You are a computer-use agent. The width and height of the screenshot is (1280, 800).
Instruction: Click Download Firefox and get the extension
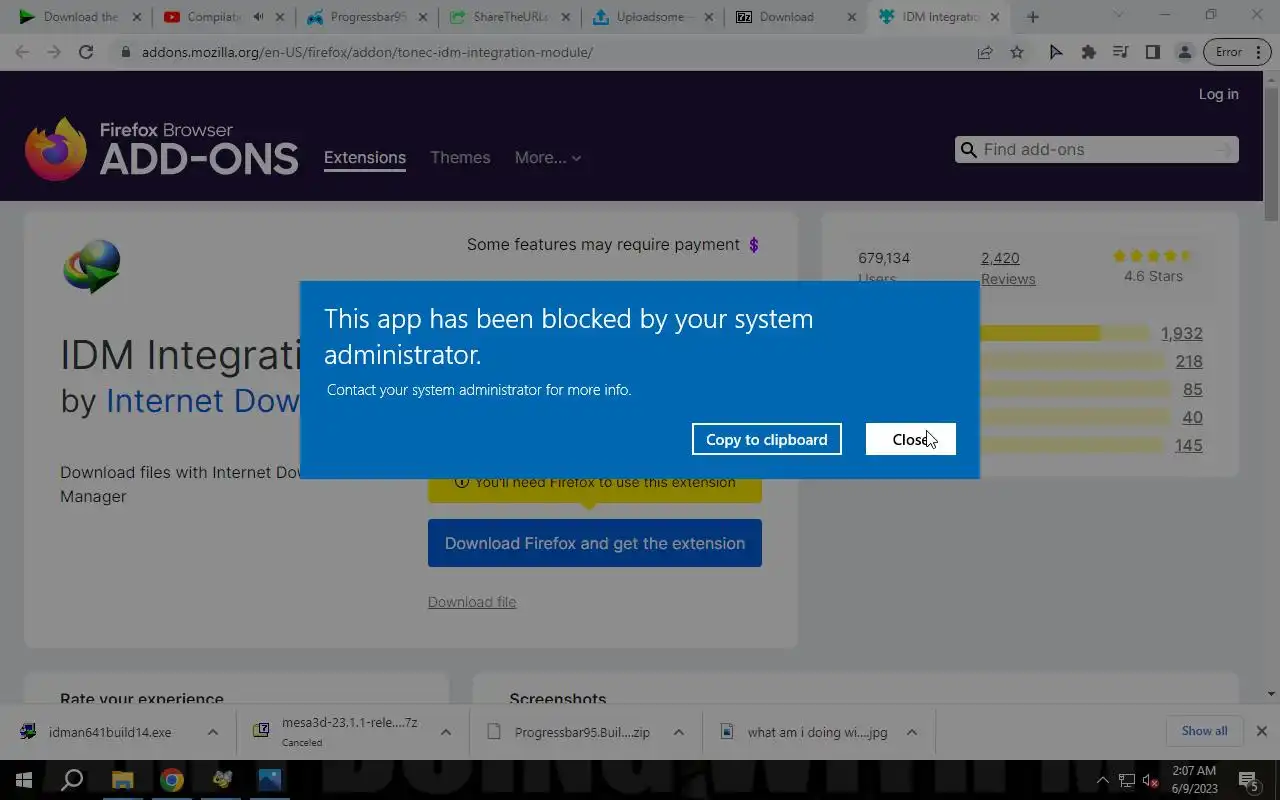tap(595, 543)
